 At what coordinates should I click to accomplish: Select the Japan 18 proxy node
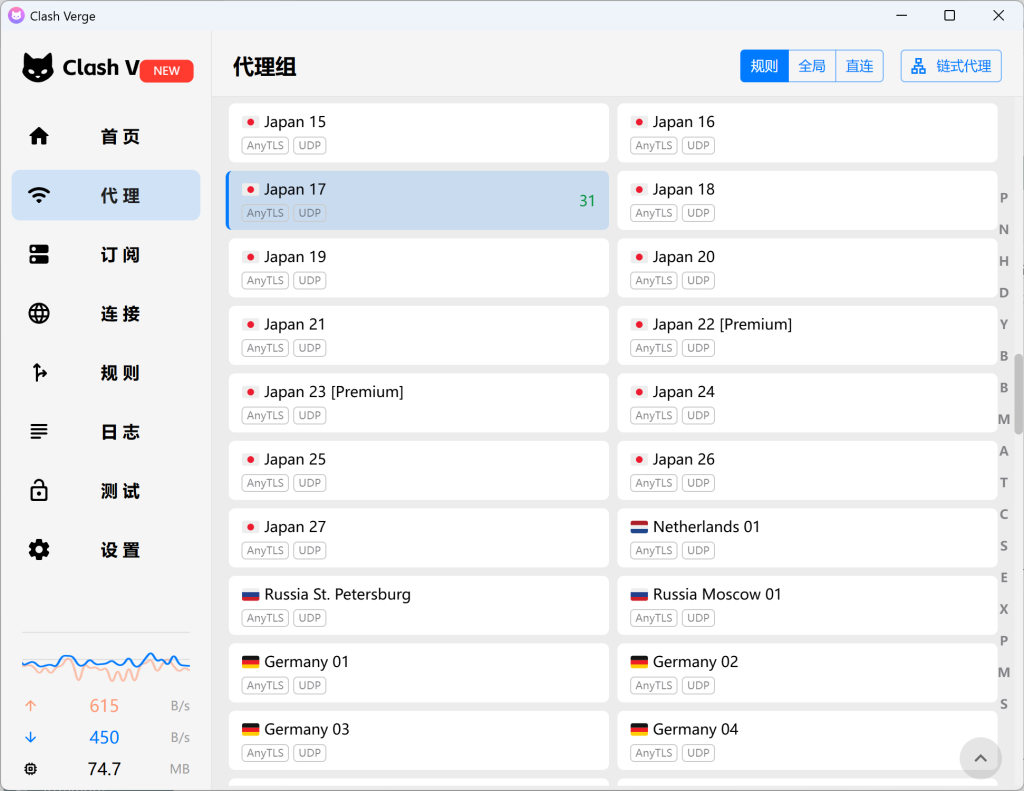coord(807,200)
